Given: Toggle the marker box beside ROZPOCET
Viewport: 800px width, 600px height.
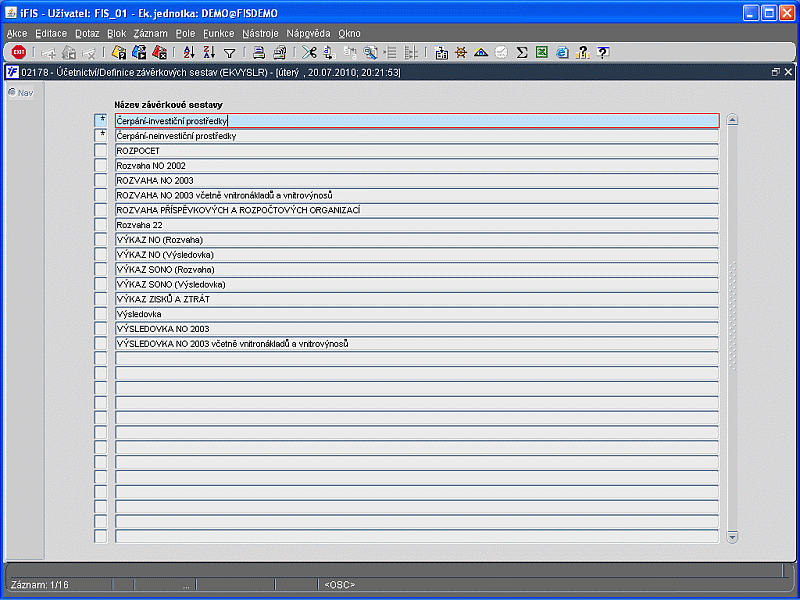Looking at the screenshot, I should pyautogui.click(x=101, y=150).
